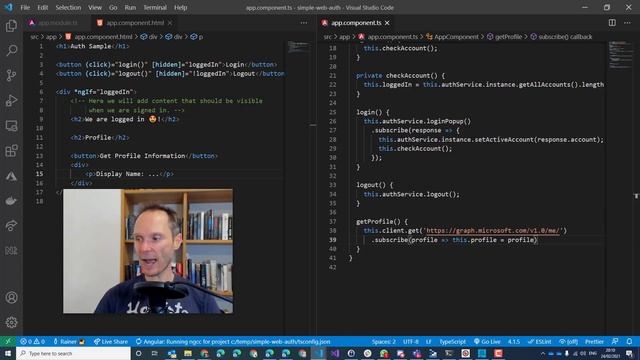Image resolution: width=640 pixels, height=360 pixels.
Task: Open Source Control view in activity bar
Action: point(11,76)
